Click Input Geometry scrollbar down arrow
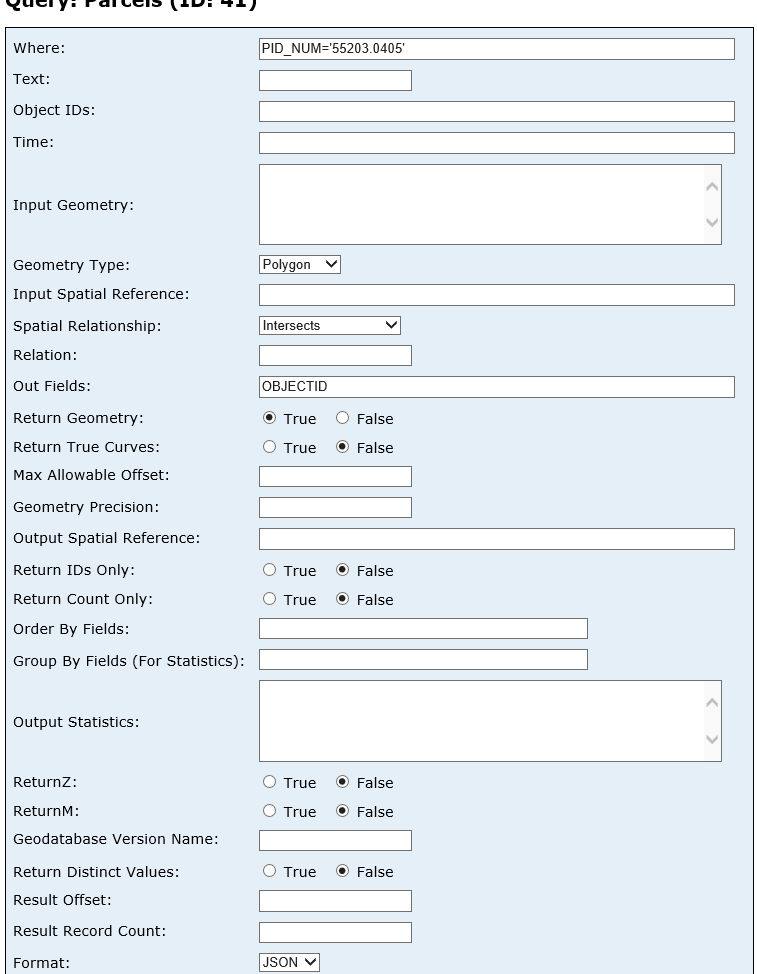This screenshot has width=757, height=974. (712, 222)
